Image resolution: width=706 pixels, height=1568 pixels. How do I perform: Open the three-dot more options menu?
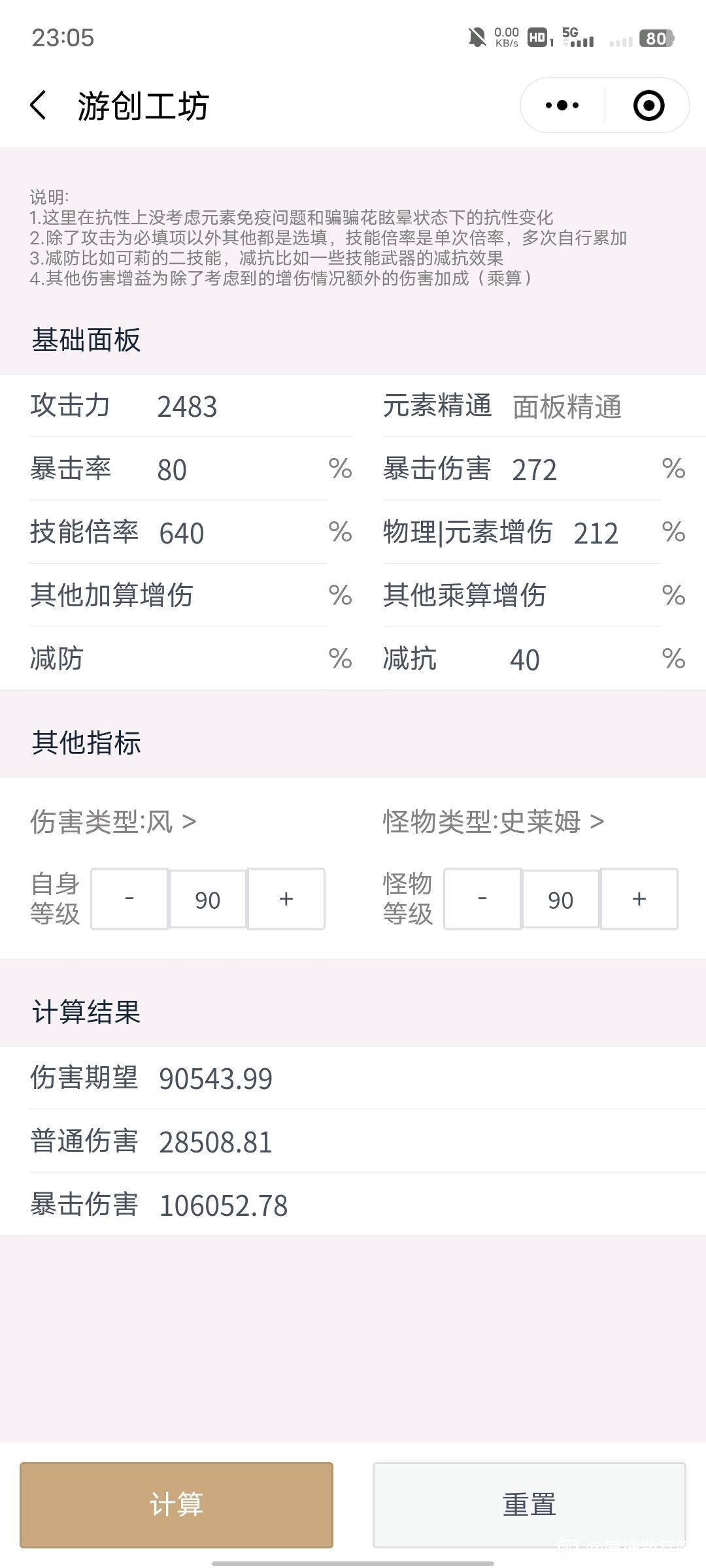pyautogui.click(x=562, y=105)
